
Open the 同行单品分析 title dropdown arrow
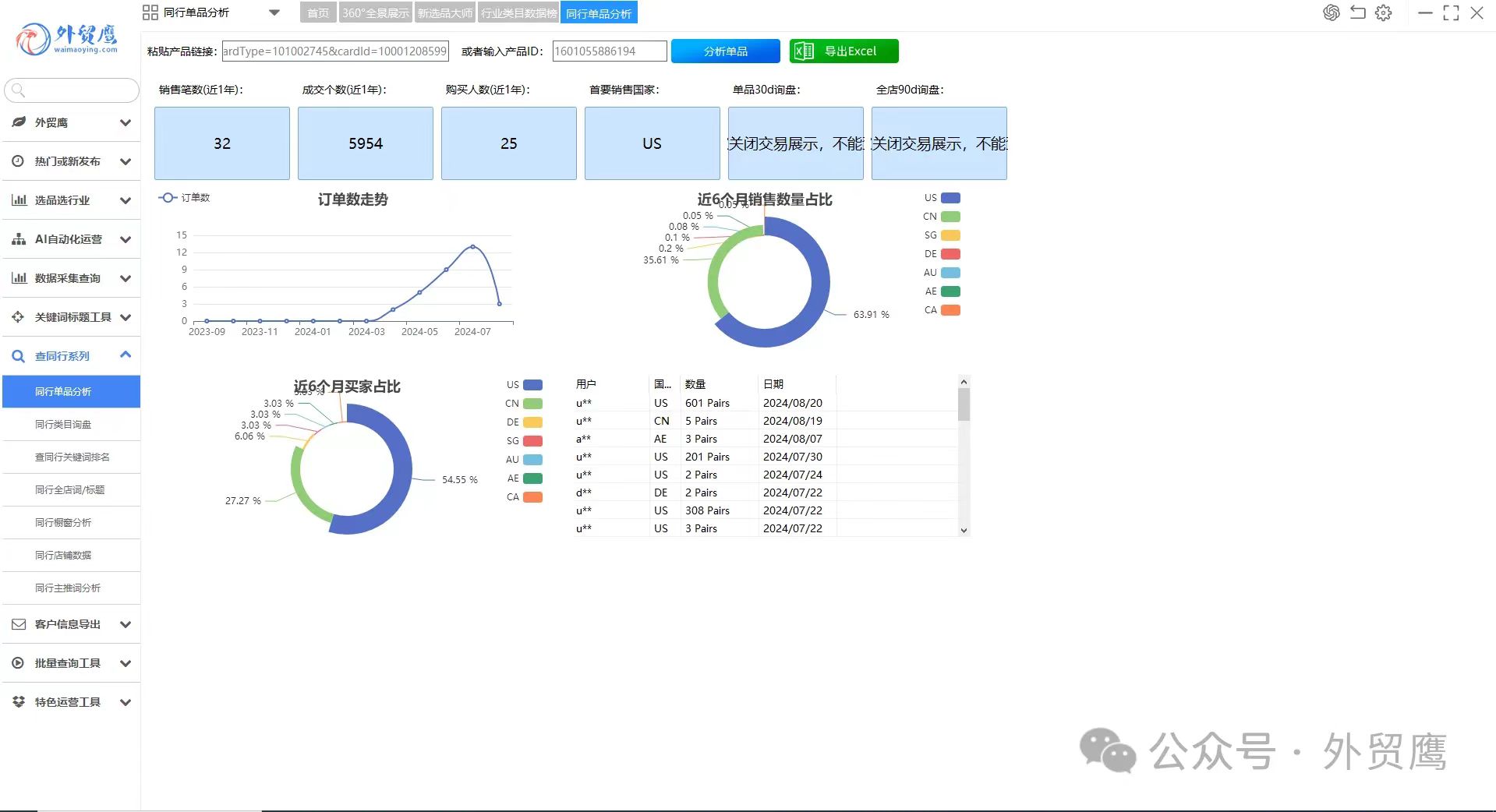tap(274, 12)
